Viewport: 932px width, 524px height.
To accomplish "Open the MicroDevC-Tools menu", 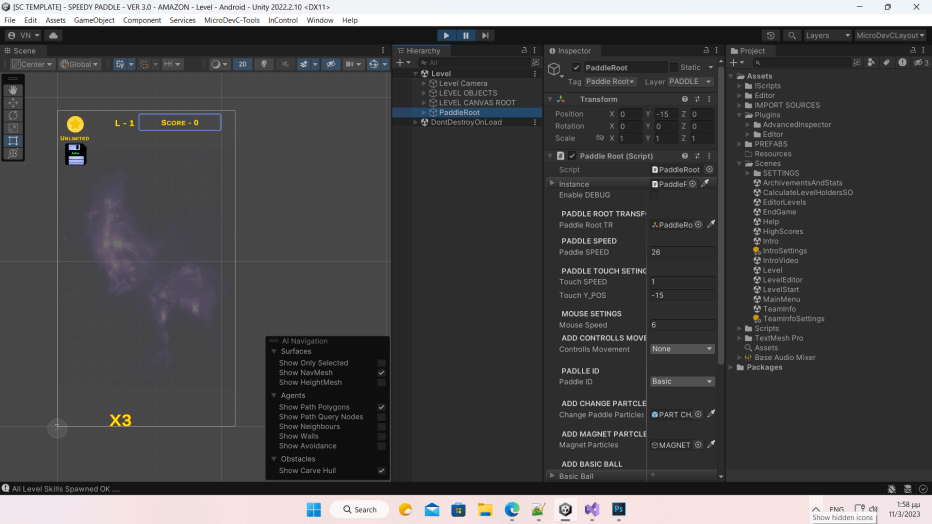I will click(232, 20).
